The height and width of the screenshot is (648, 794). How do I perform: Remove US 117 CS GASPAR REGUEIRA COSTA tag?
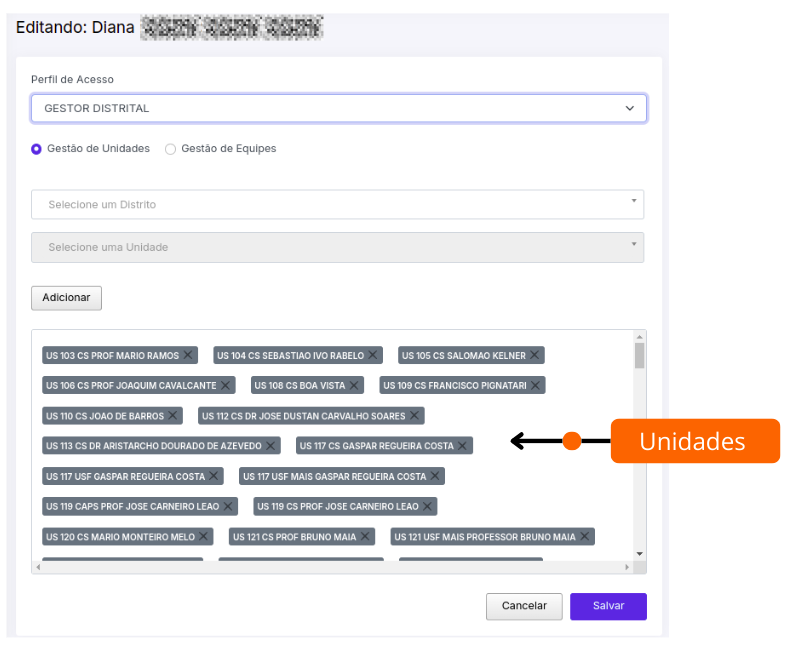462,446
